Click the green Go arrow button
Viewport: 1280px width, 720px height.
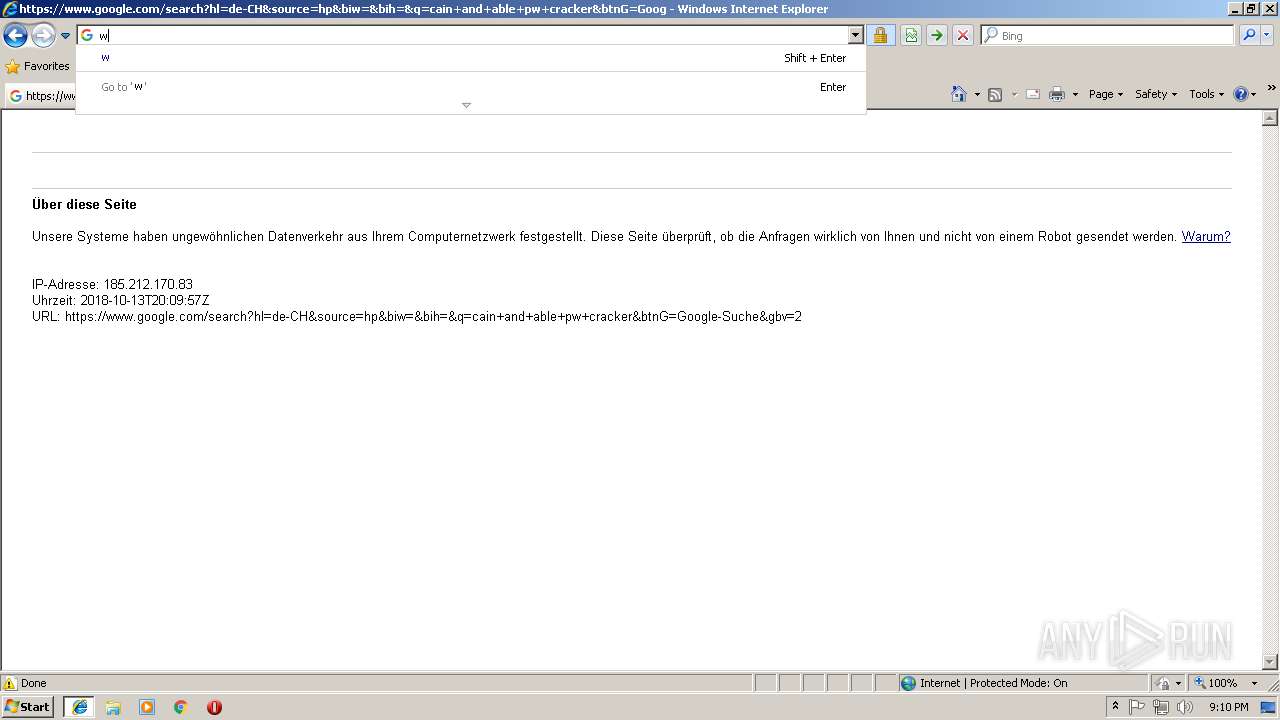click(937, 36)
